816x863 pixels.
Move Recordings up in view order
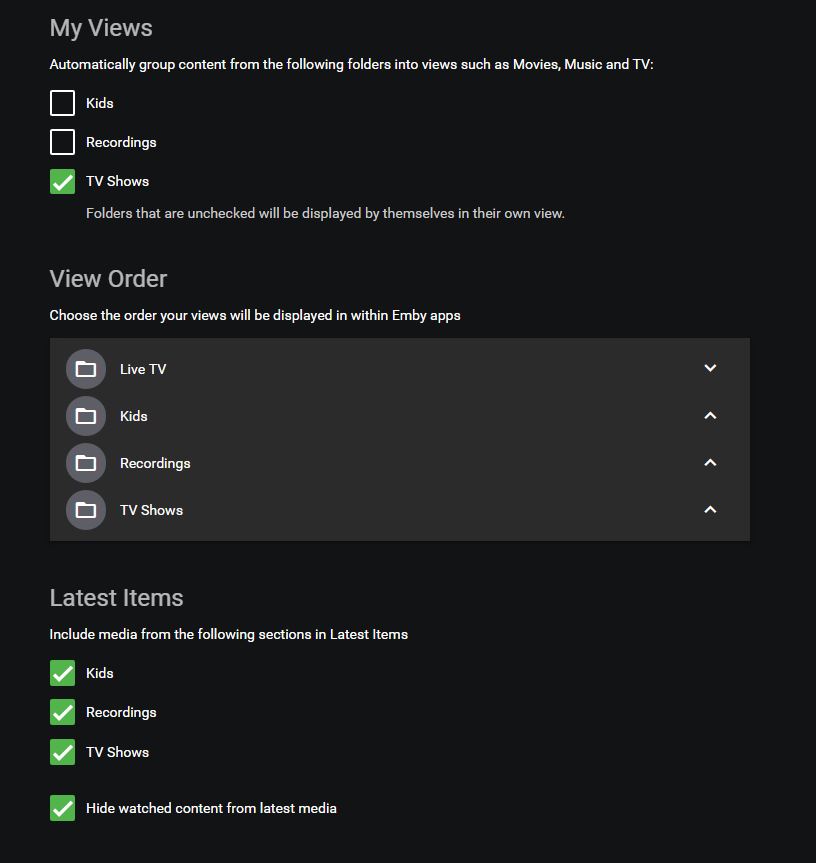pyautogui.click(x=710, y=462)
